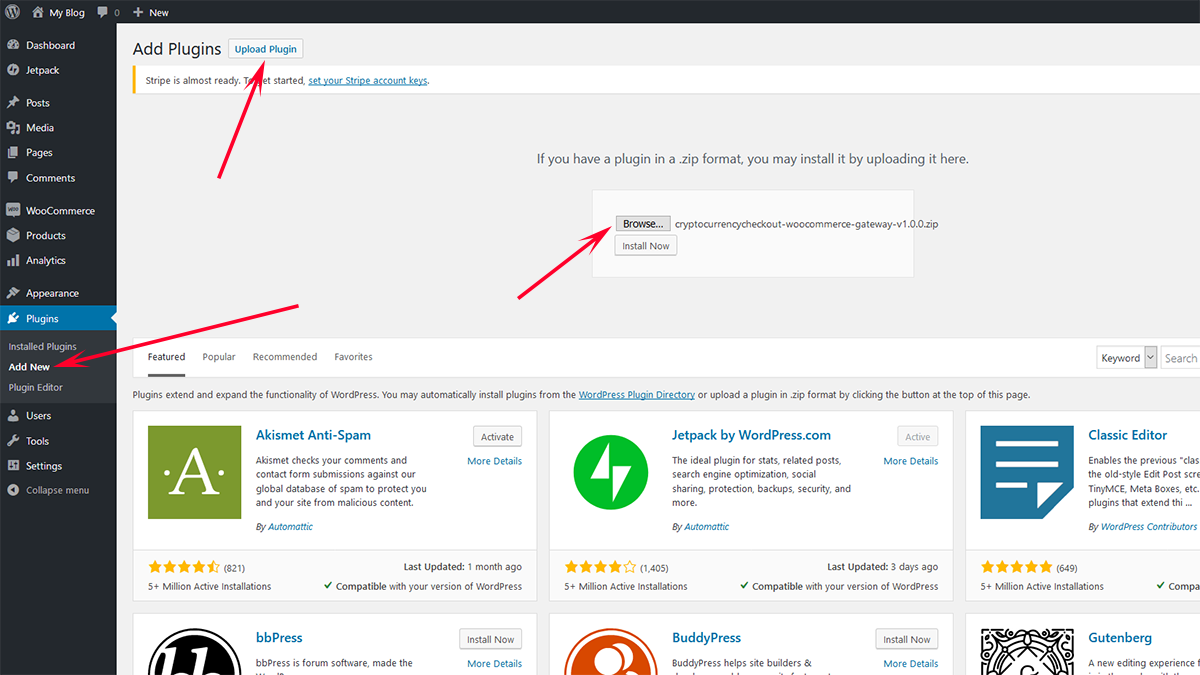This screenshot has width=1200, height=675.
Task: Click the WordPress logo in admin bar
Action: (x=13, y=12)
